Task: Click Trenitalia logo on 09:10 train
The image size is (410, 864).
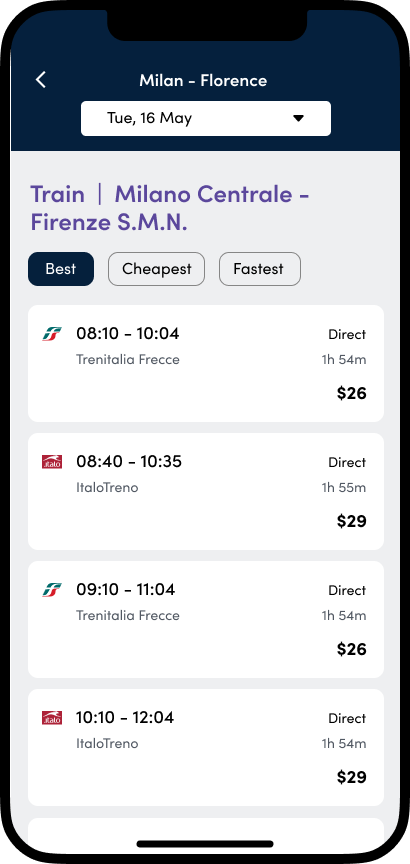Action: point(52,590)
